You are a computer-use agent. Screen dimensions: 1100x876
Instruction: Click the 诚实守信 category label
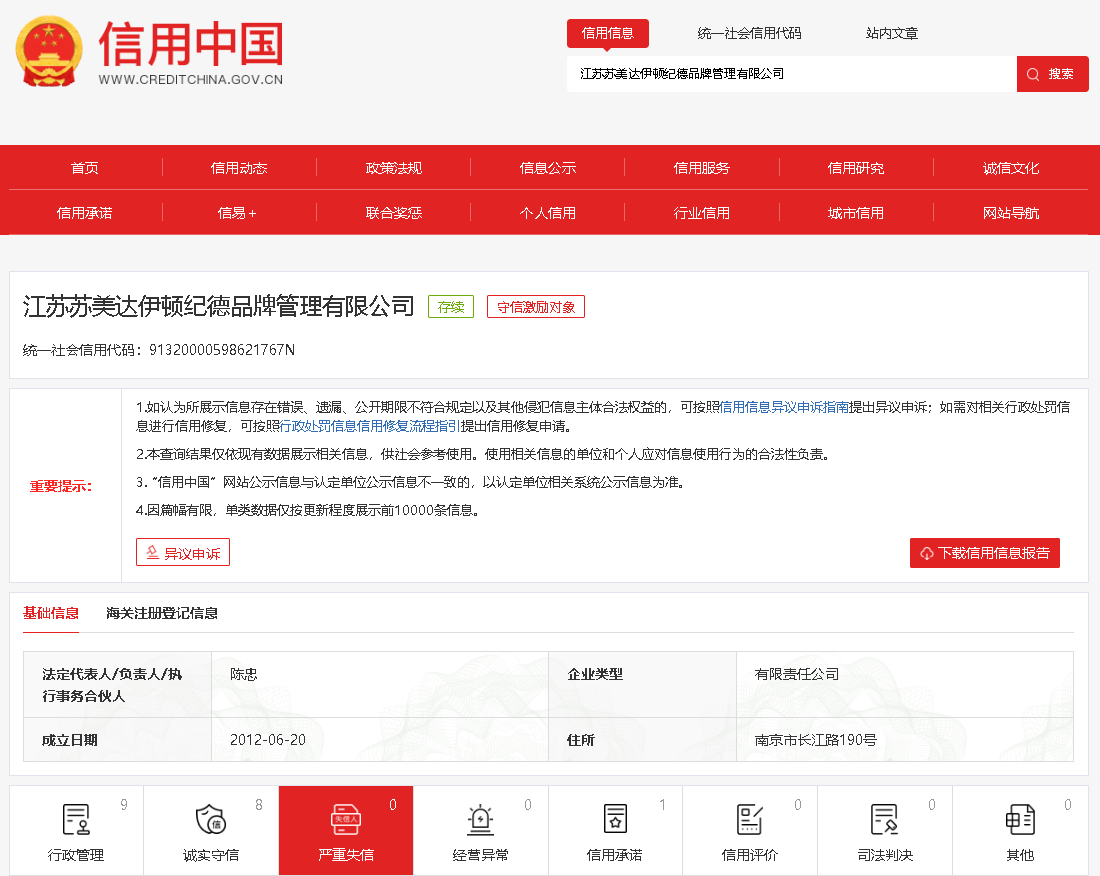click(210, 855)
